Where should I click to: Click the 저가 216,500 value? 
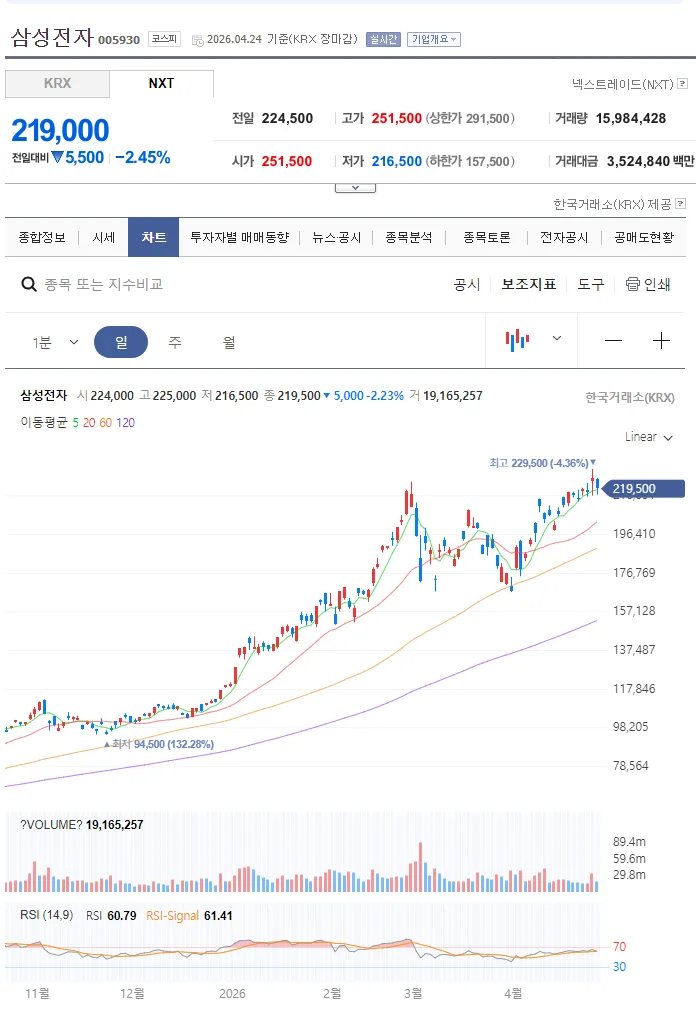click(396, 161)
